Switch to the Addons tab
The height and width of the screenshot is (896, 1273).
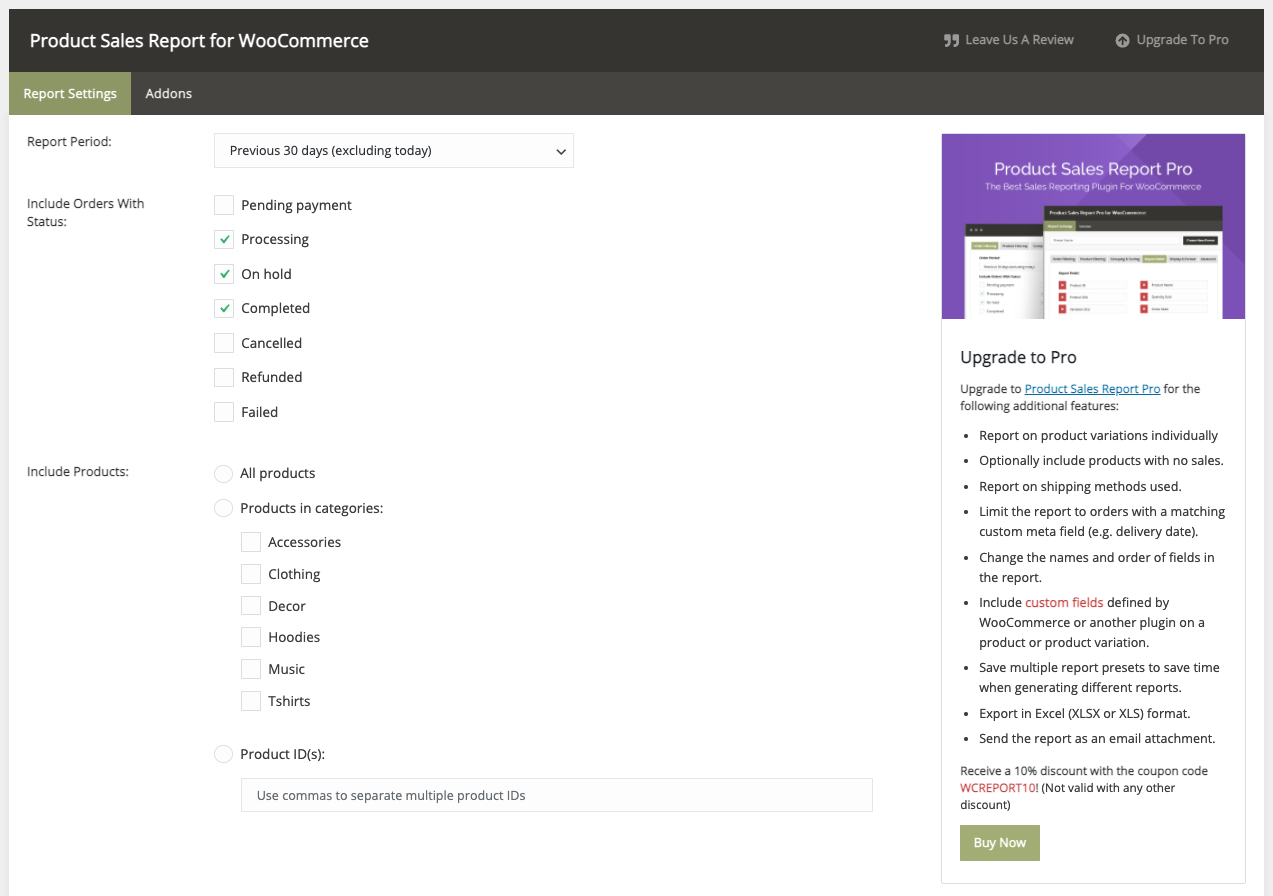[x=169, y=94]
